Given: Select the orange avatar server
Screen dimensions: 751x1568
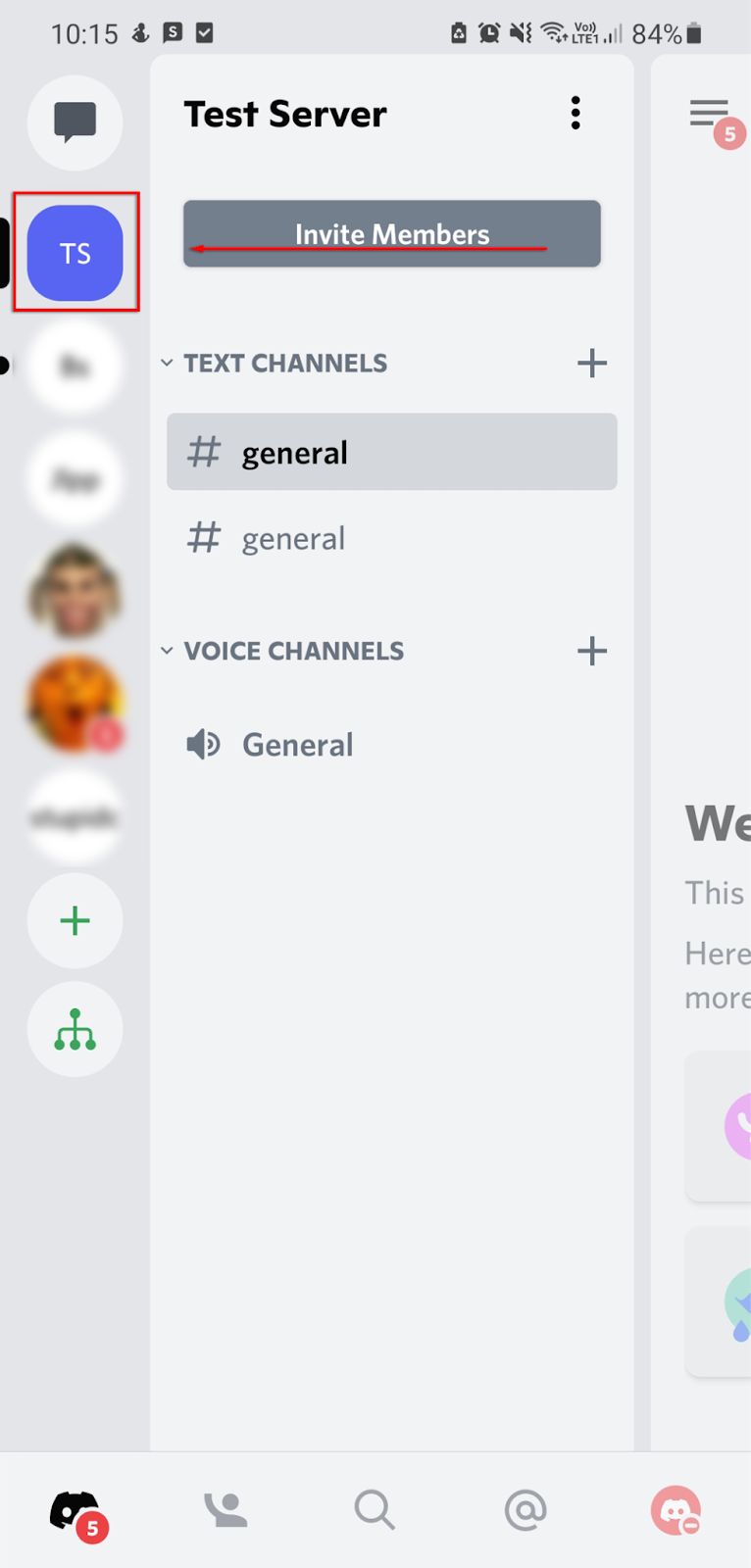Looking at the screenshot, I should [75, 704].
